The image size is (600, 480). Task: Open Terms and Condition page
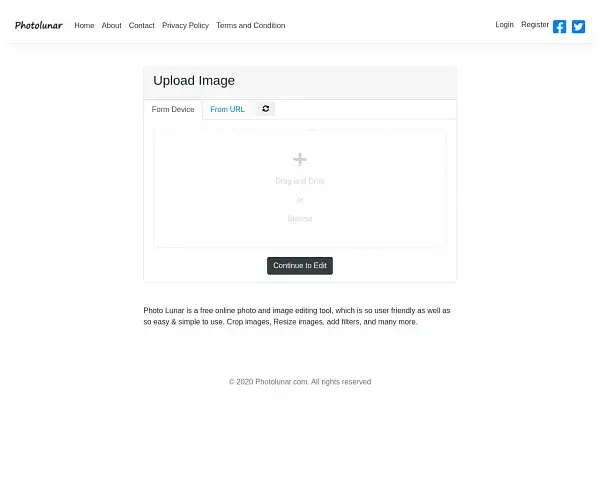pos(250,25)
